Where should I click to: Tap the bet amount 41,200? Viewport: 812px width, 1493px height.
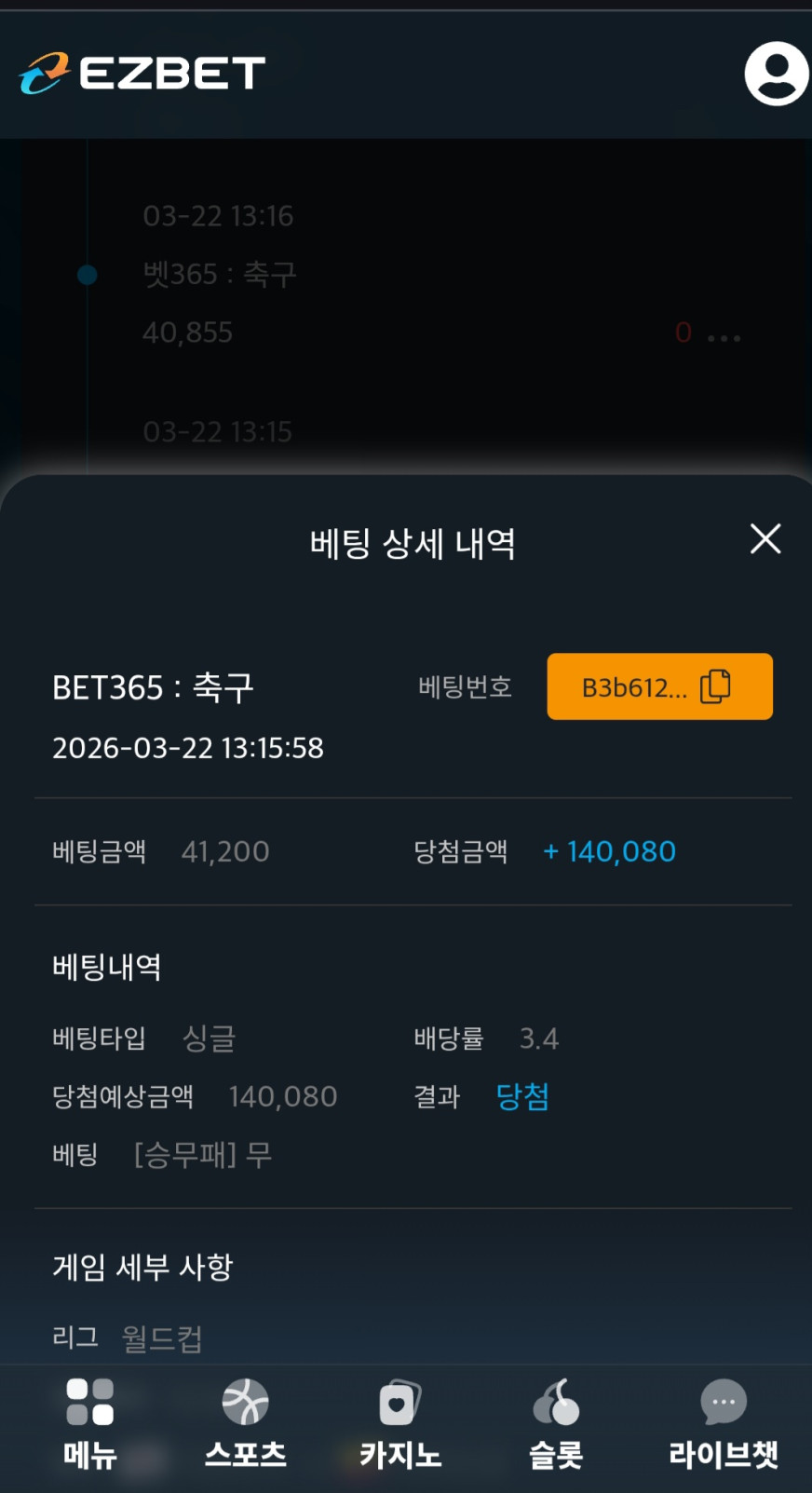click(225, 851)
